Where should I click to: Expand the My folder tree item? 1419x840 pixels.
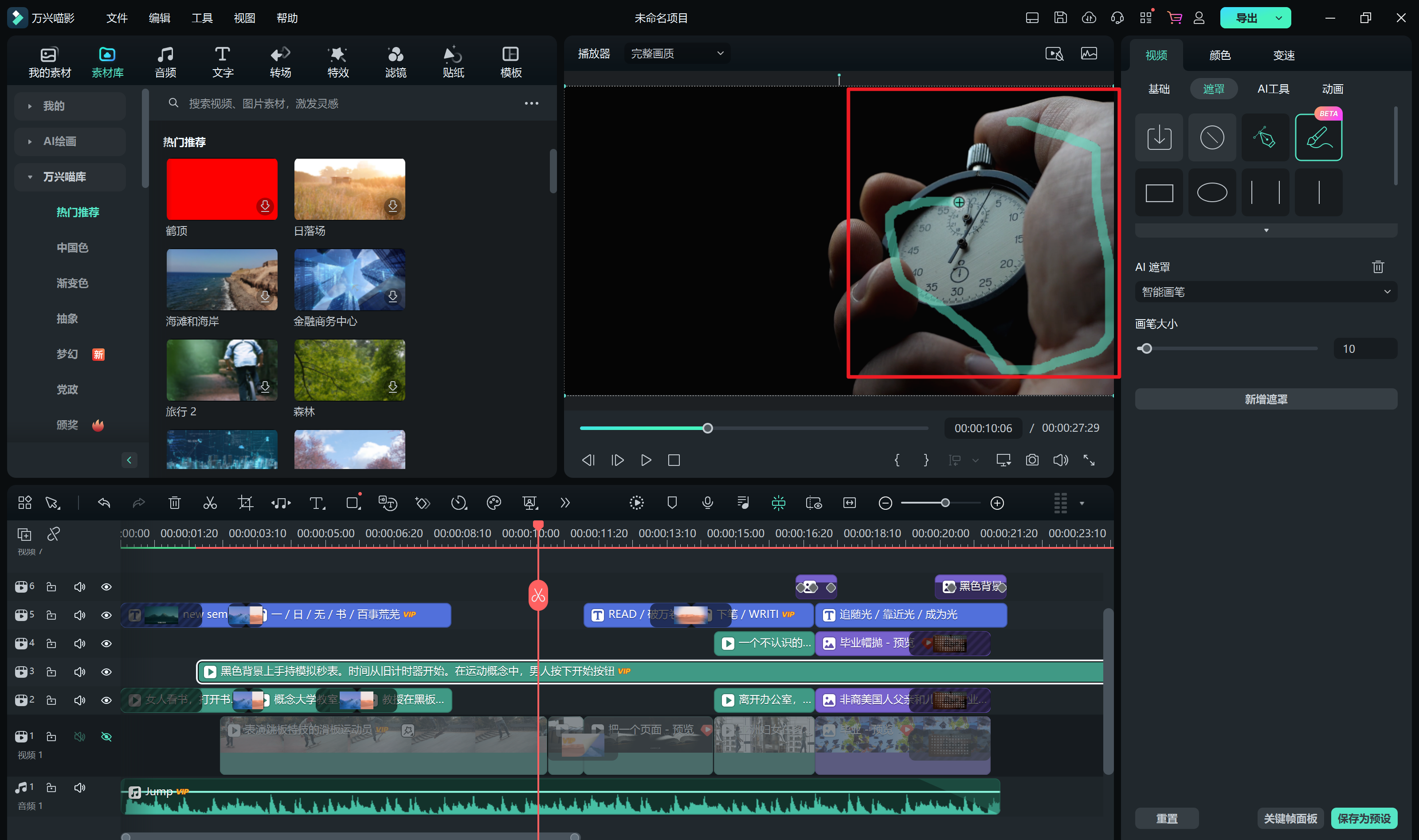70,106
